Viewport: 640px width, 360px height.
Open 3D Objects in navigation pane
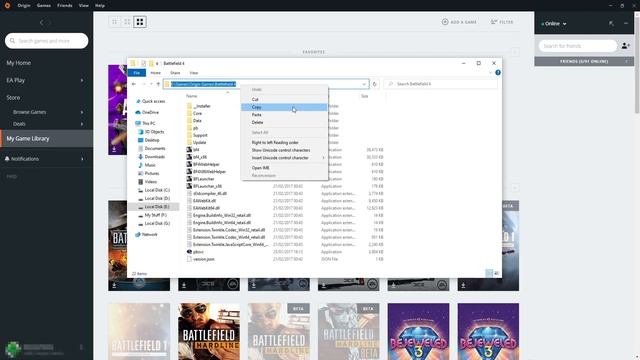154,132
